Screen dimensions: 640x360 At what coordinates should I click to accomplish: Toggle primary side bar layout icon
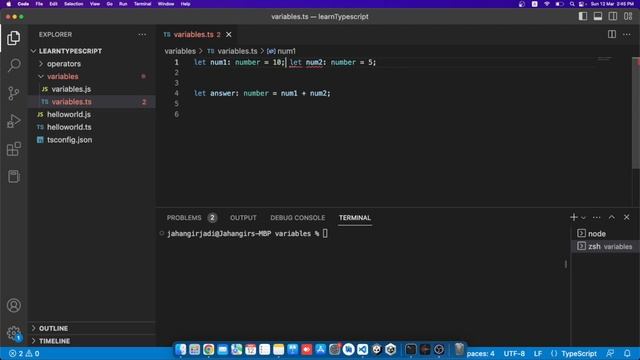tap(583, 16)
